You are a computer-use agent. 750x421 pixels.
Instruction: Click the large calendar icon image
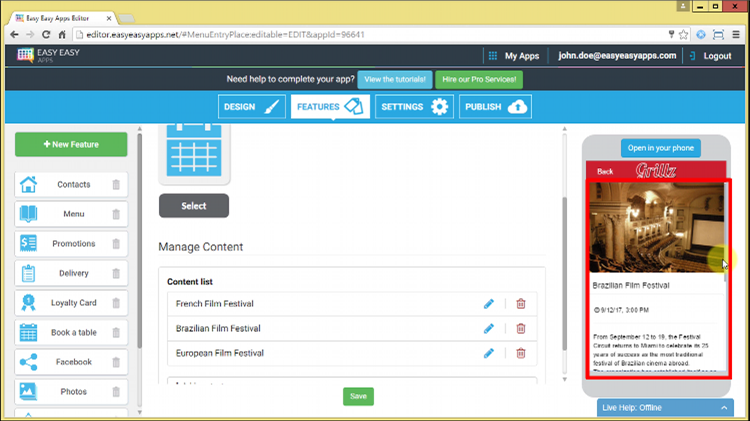point(194,150)
